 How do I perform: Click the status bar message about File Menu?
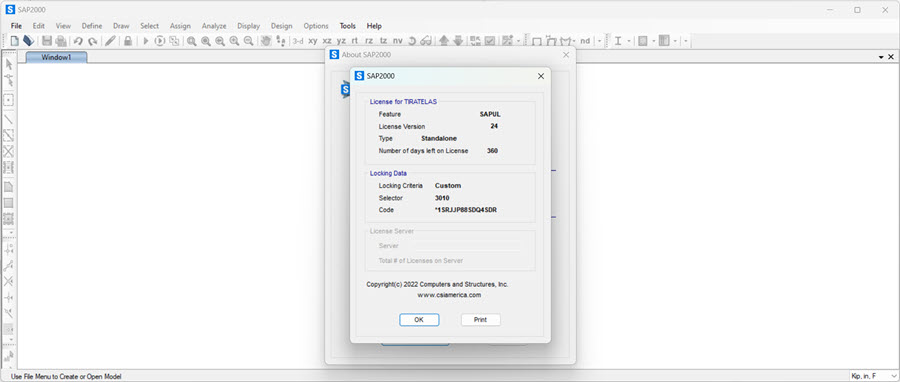[x=66, y=377]
